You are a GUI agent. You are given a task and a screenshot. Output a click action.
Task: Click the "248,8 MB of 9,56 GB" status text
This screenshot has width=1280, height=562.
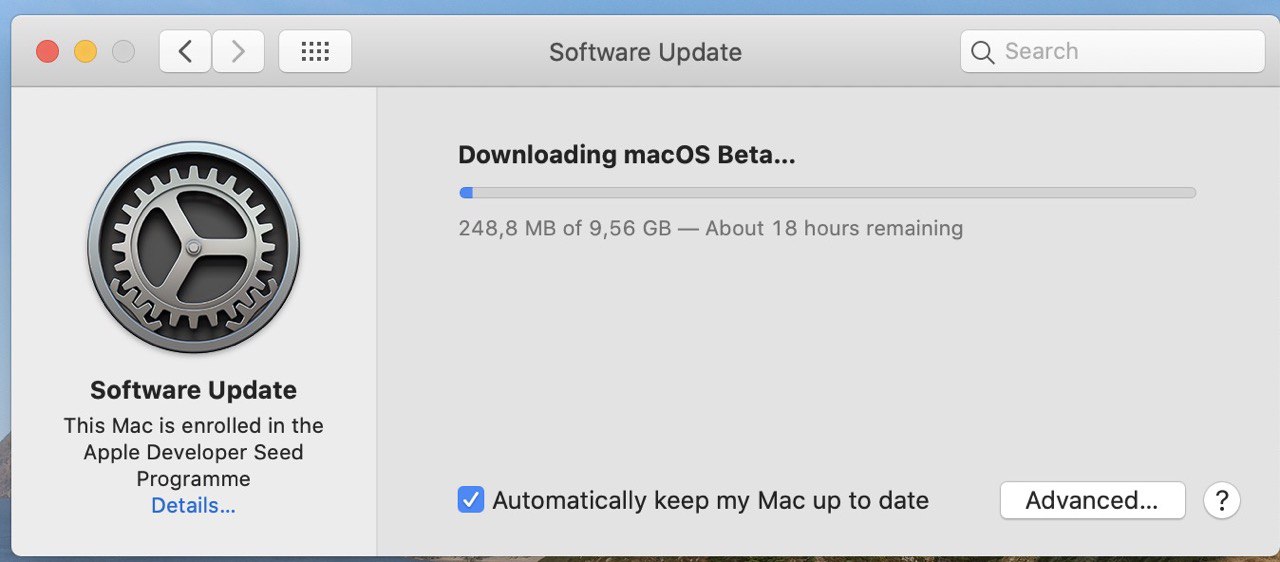point(565,228)
